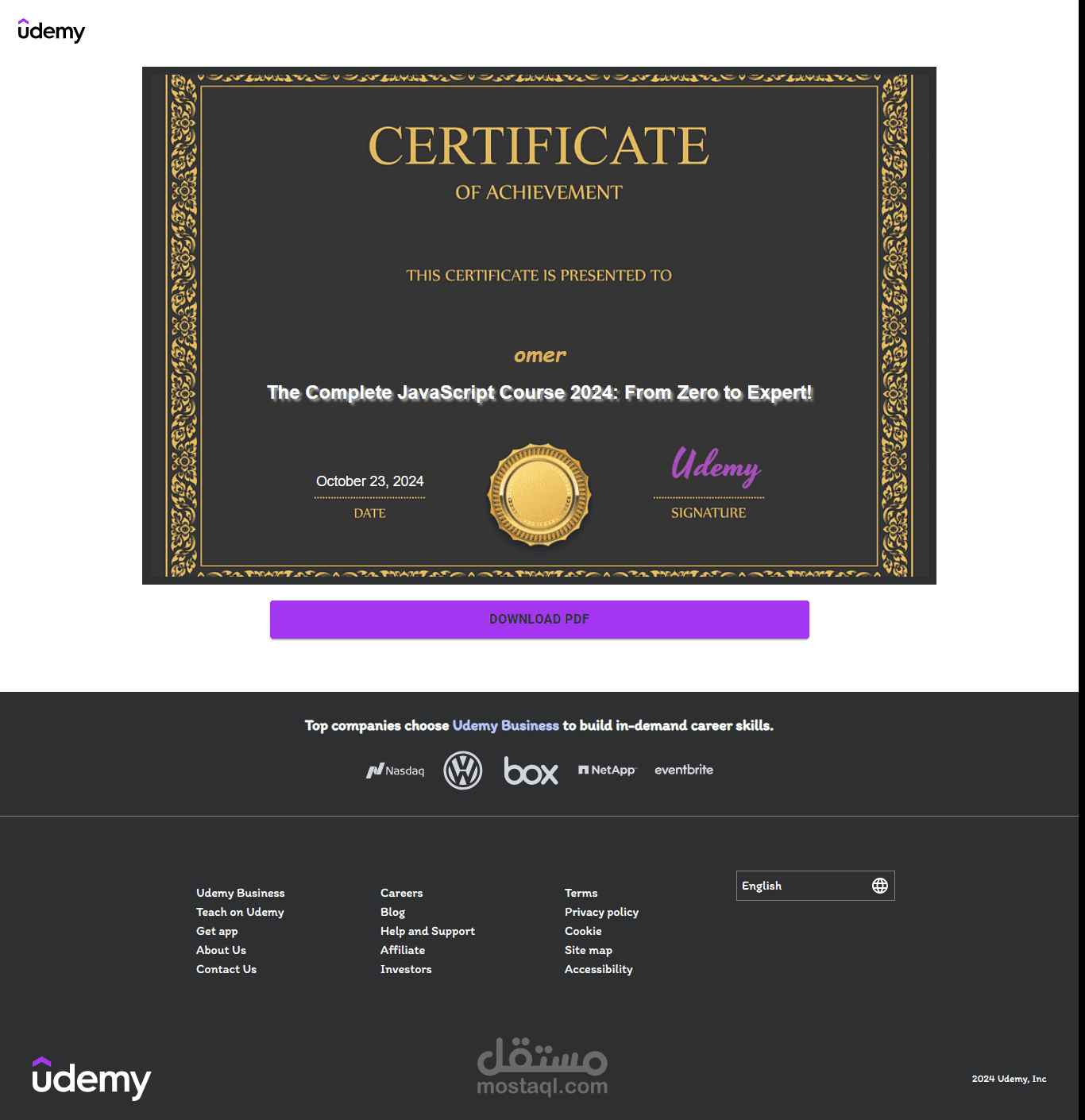
Task: Click the certificate image
Action: tap(539, 326)
